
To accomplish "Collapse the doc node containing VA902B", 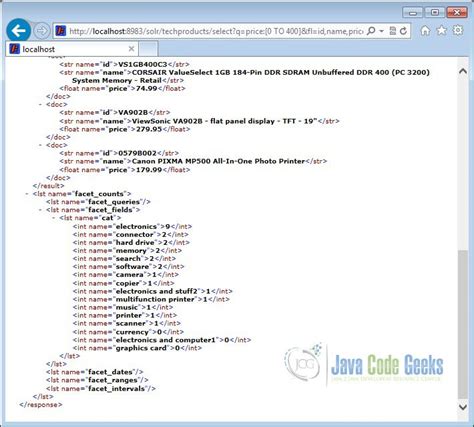I will pyautogui.click(x=41, y=105).
